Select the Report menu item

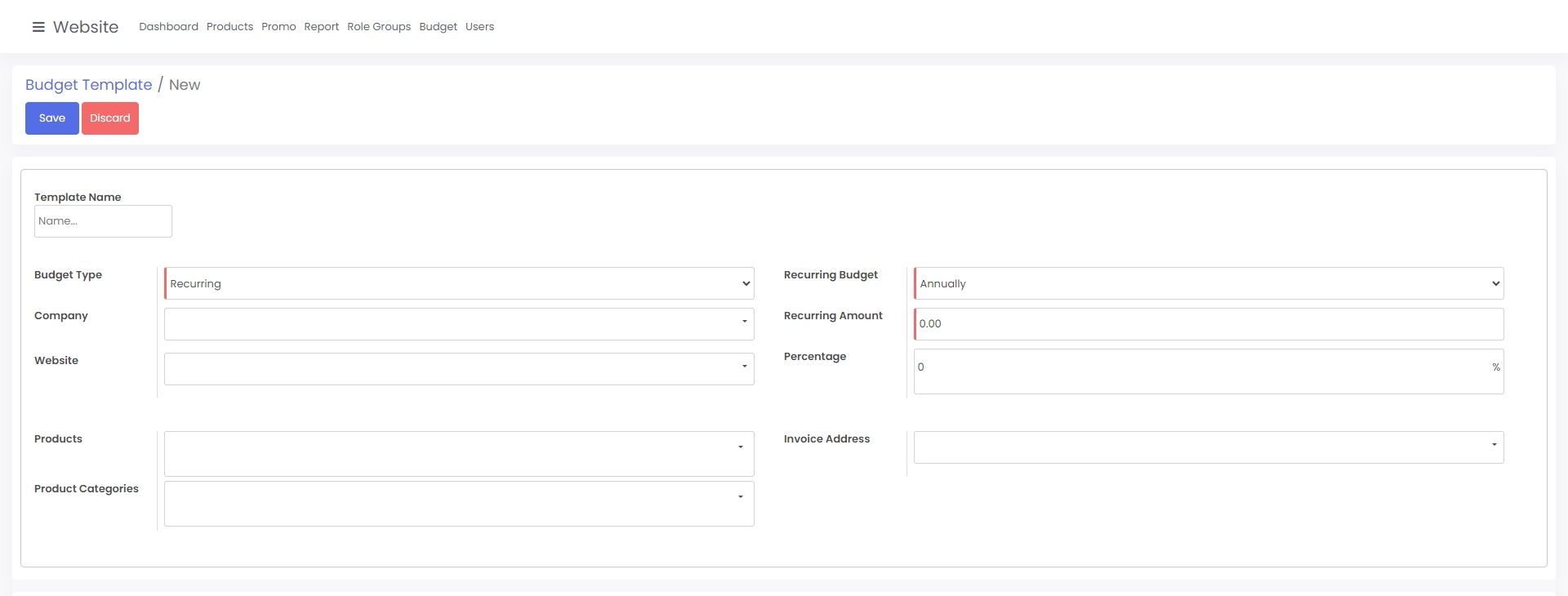[321, 27]
